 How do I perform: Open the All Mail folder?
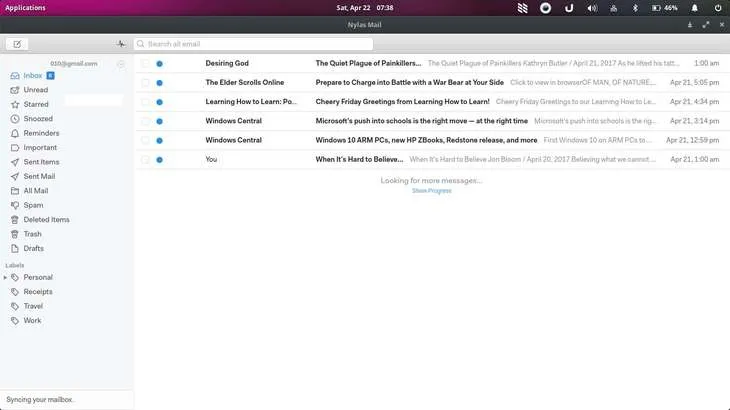(x=36, y=191)
